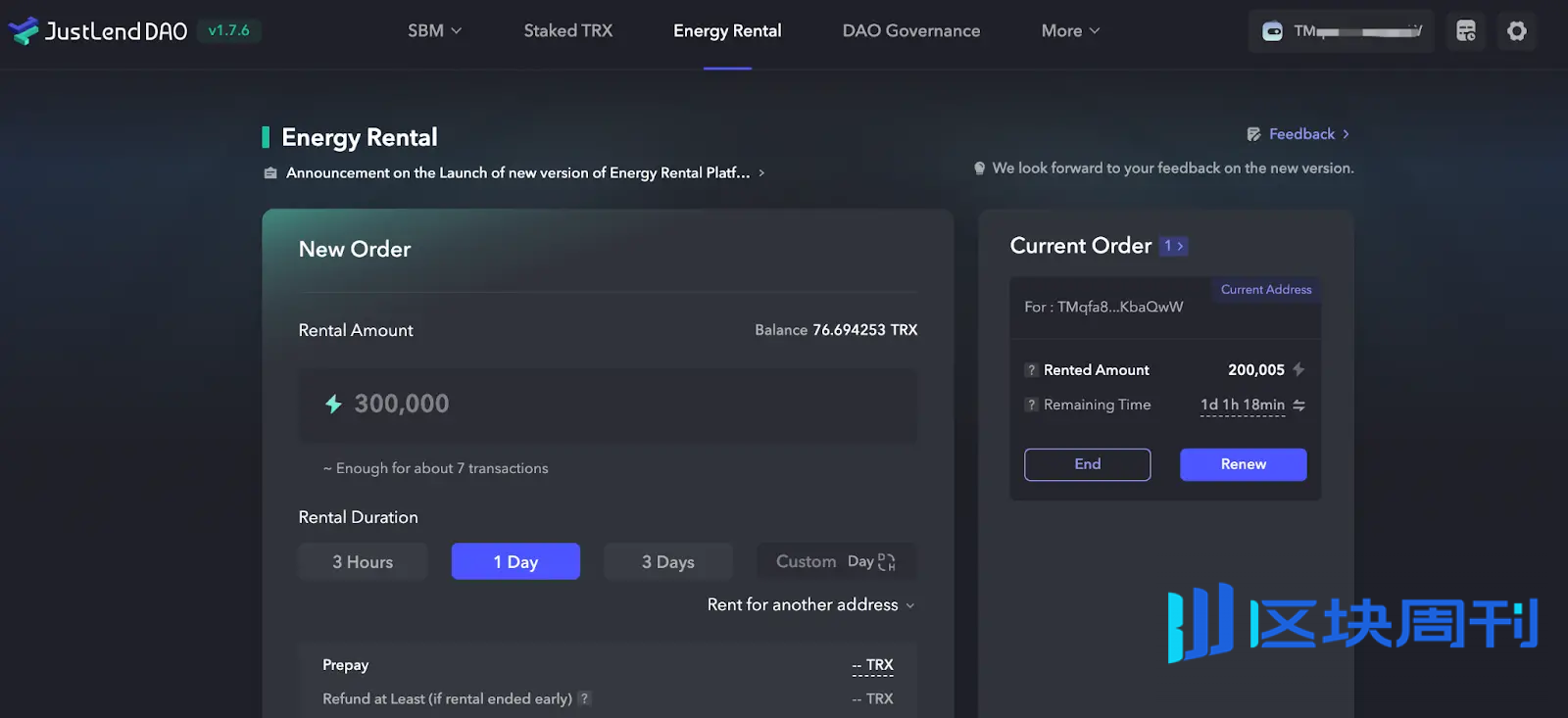Choose the 3 Days rental duration
This screenshot has width=1568, height=718.
[x=668, y=562]
